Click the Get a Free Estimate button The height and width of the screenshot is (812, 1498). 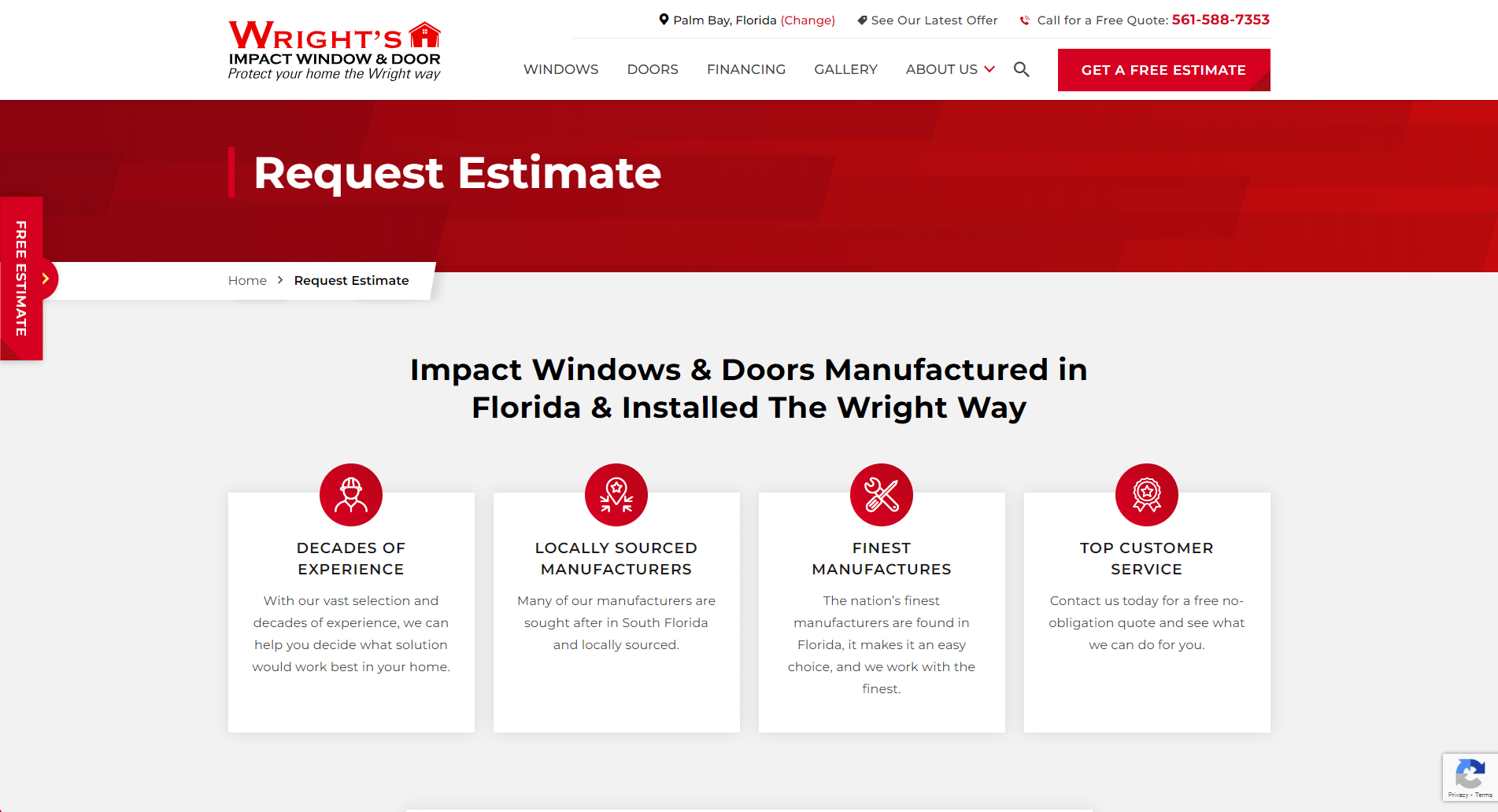tap(1163, 70)
